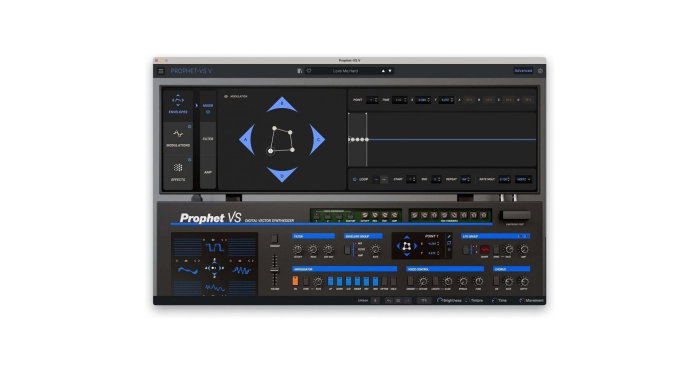
Task: Click the Arpeggiator Option button
Action: tap(384, 281)
